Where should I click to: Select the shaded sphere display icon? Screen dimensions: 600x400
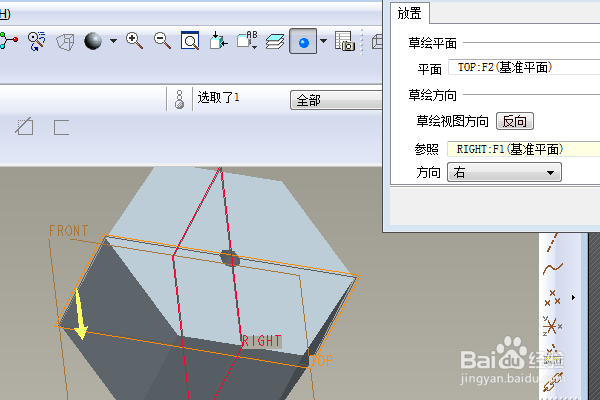point(93,41)
